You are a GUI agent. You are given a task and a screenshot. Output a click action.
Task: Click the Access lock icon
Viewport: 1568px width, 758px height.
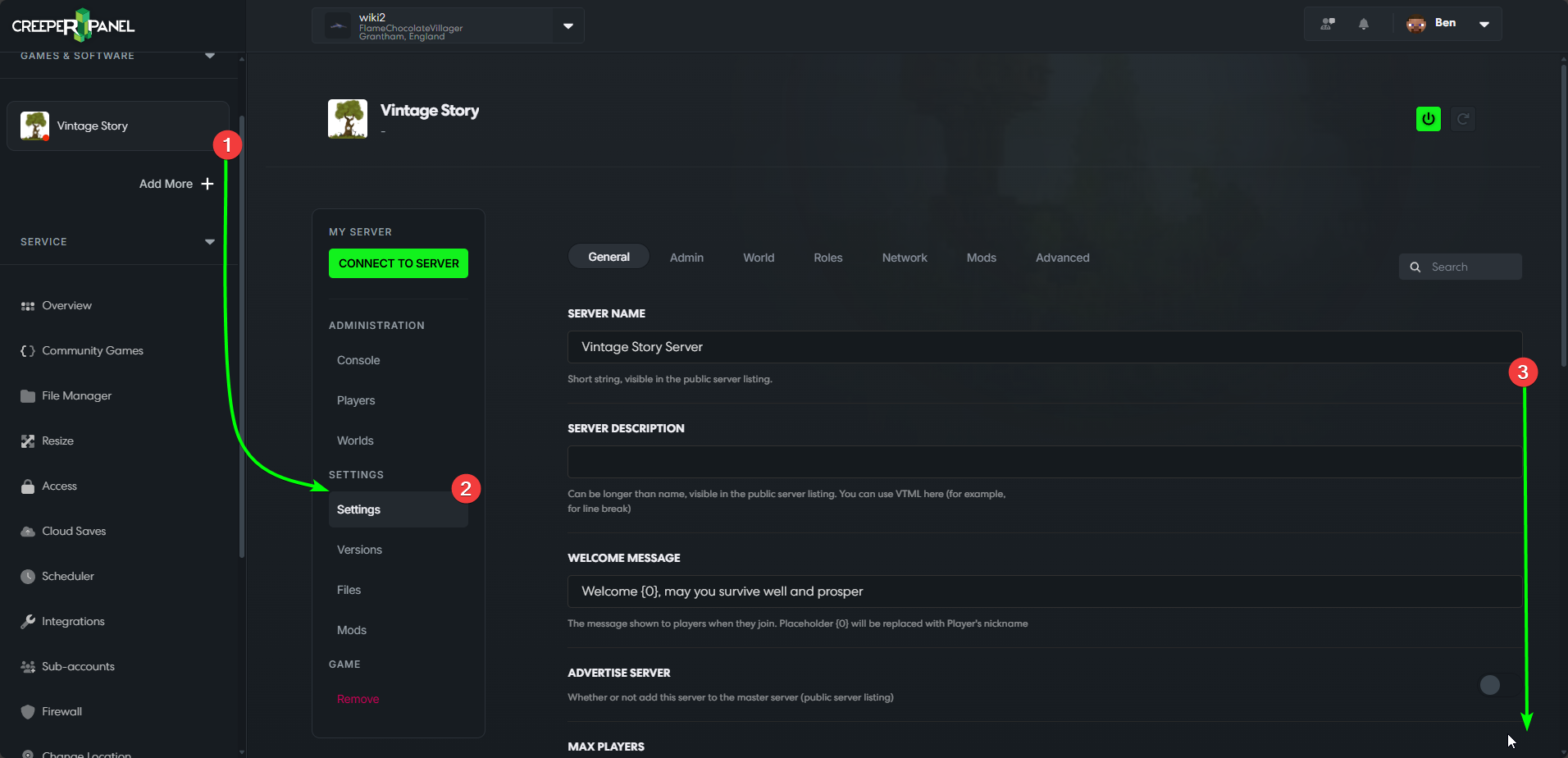pos(28,486)
